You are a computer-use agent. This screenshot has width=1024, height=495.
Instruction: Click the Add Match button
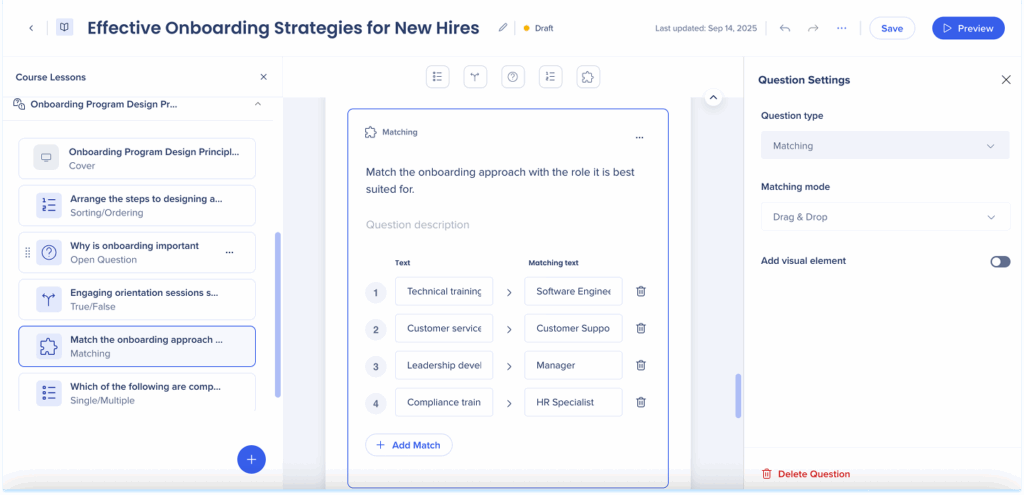(409, 445)
